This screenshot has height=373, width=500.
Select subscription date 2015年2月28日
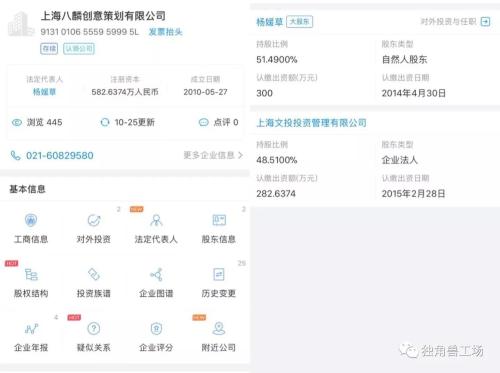coord(413,194)
